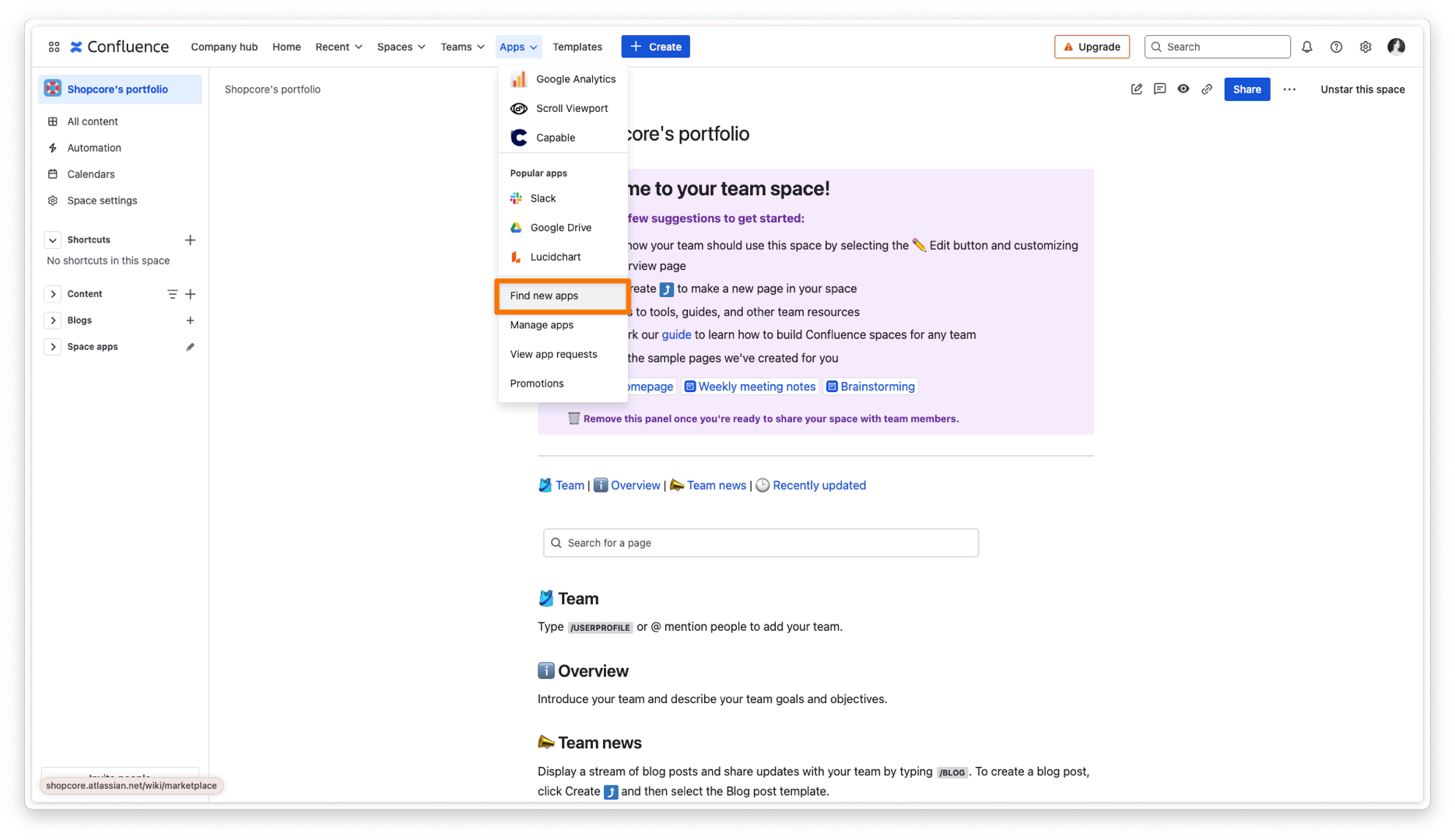Screen dimensions: 1455x840
Task: Click Unstar this space
Action: click(x=1362, y=89)
